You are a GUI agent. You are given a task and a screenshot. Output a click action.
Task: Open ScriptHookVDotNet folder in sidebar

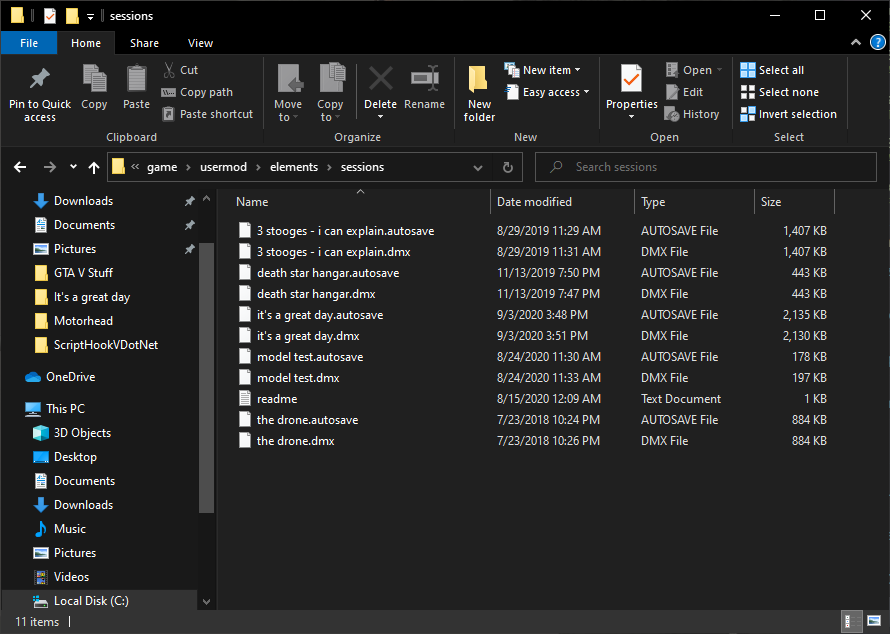tap(106, 345)
